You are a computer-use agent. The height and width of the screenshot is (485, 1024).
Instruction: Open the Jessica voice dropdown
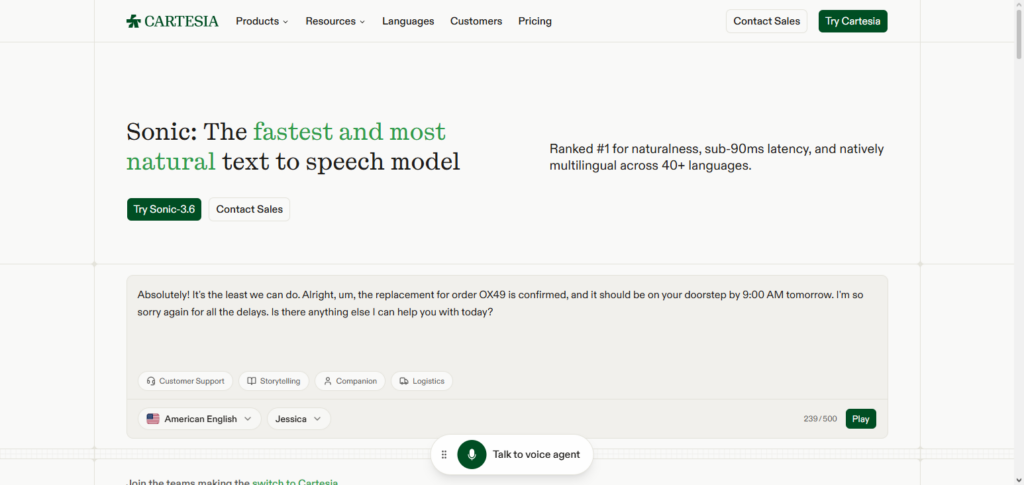298,419
